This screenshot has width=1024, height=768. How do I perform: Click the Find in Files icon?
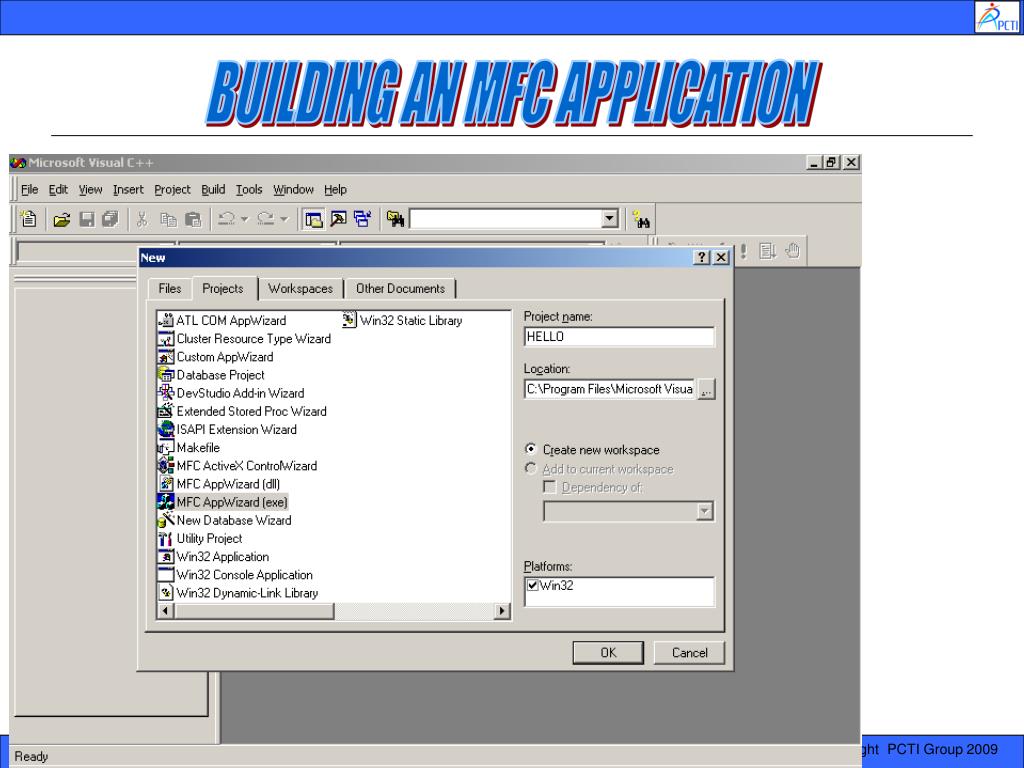pos(395,219)
